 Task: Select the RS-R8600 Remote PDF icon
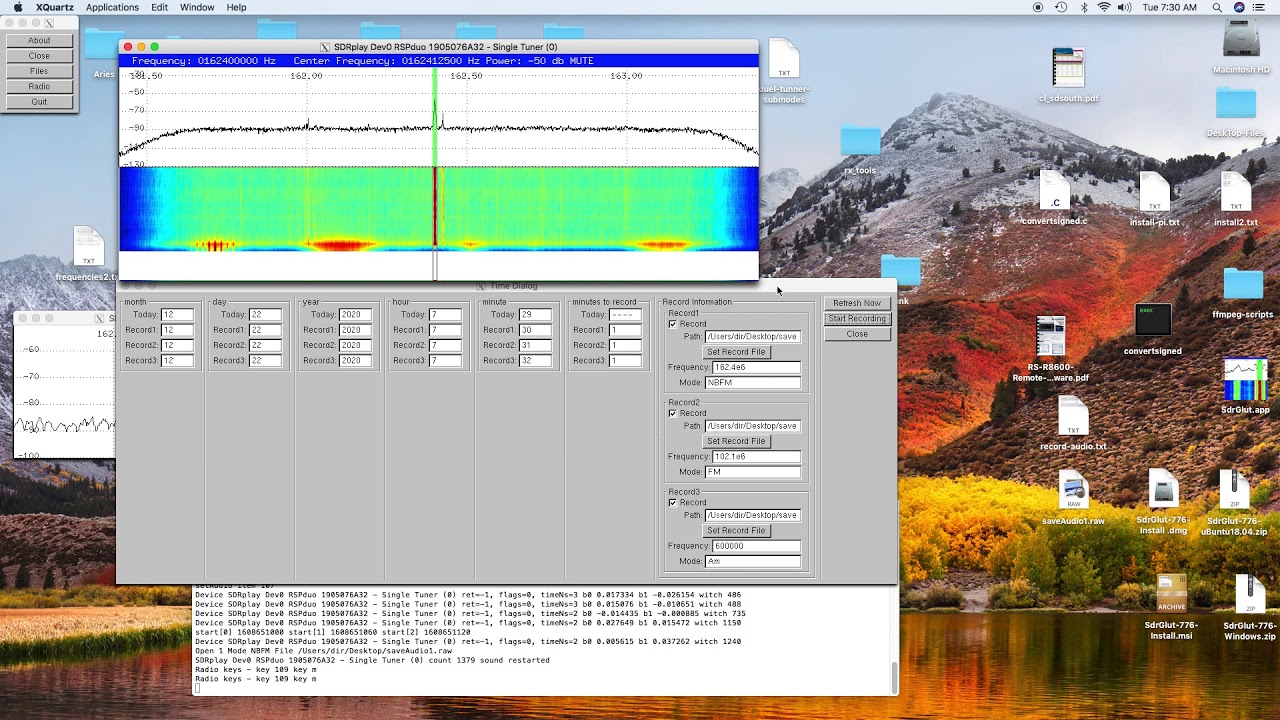pos(1051,336)
